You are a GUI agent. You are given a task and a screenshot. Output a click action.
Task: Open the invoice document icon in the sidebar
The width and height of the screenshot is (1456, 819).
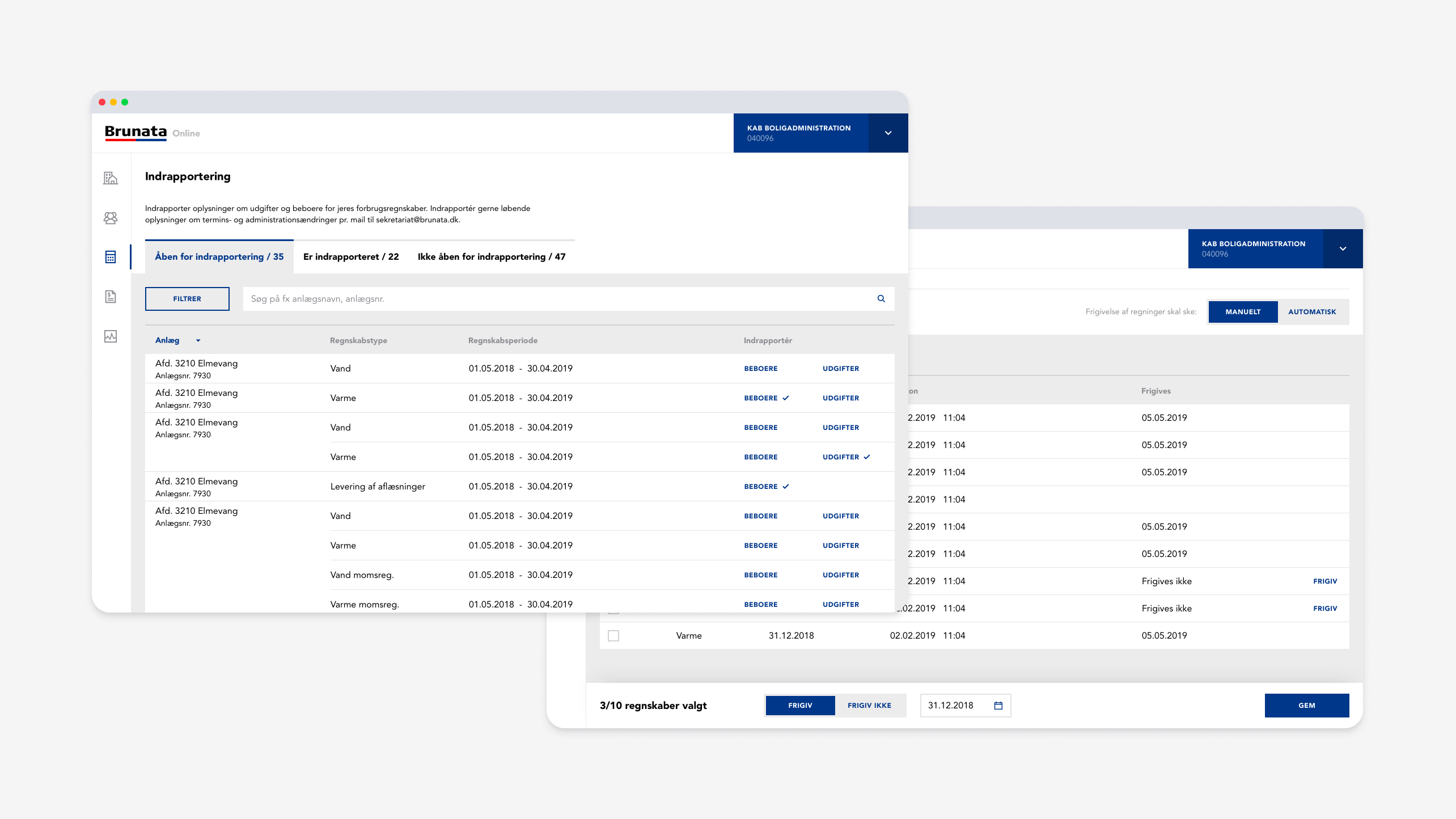click(111, 297)
